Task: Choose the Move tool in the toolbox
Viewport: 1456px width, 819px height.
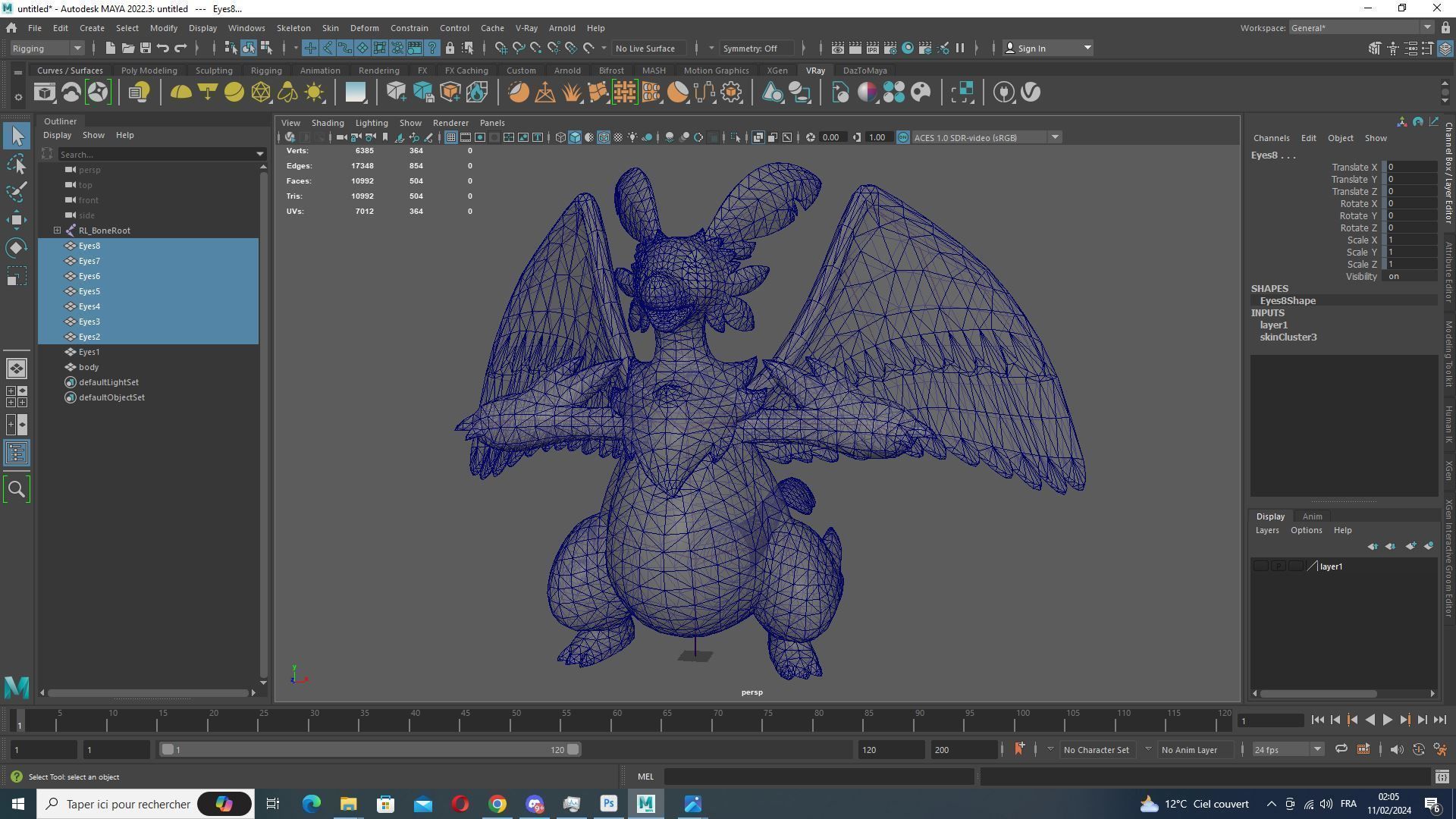Action: (x=17, y=220)
